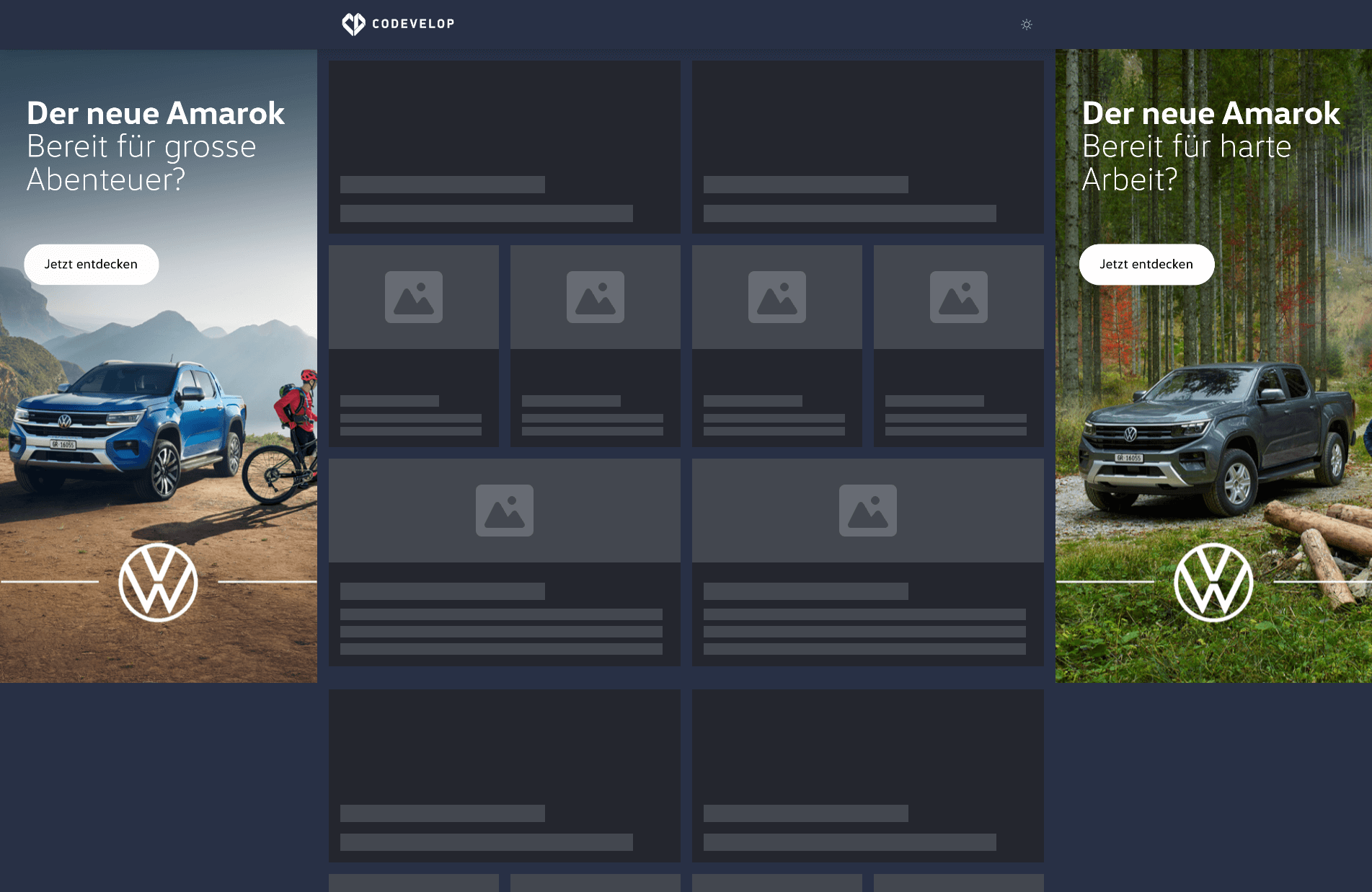
Task: Click the CODEVELOP wordmark in the header
Action: coord(413,24)
